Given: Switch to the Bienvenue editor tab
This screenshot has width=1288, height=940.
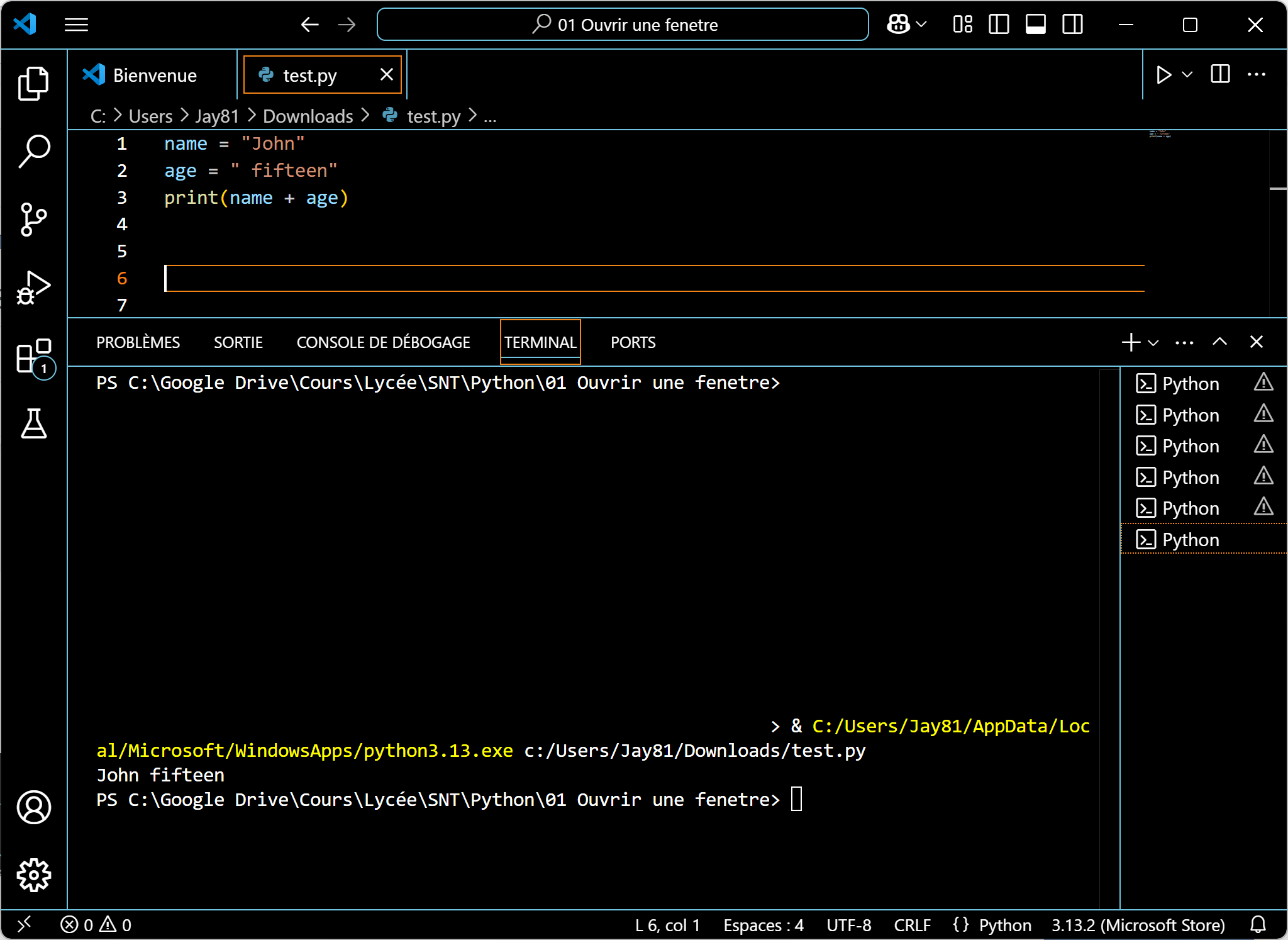Looking at the screenshot, I should [x=154, y=76].
